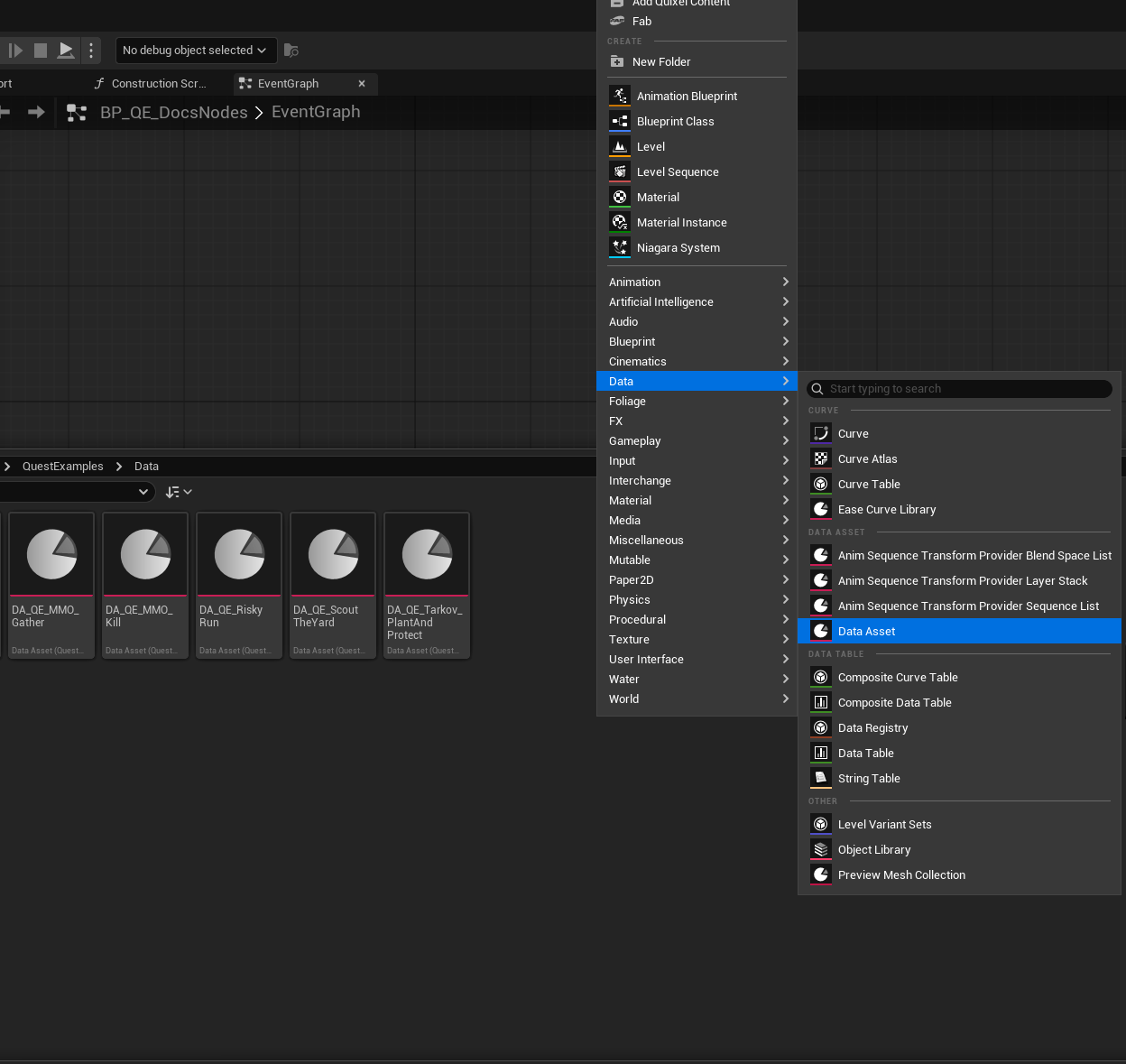Navigate to QuestExamples in breadcrumb path
Image resolution: width=1126 pixels, height=1064 pixels.
coord(63,467)
